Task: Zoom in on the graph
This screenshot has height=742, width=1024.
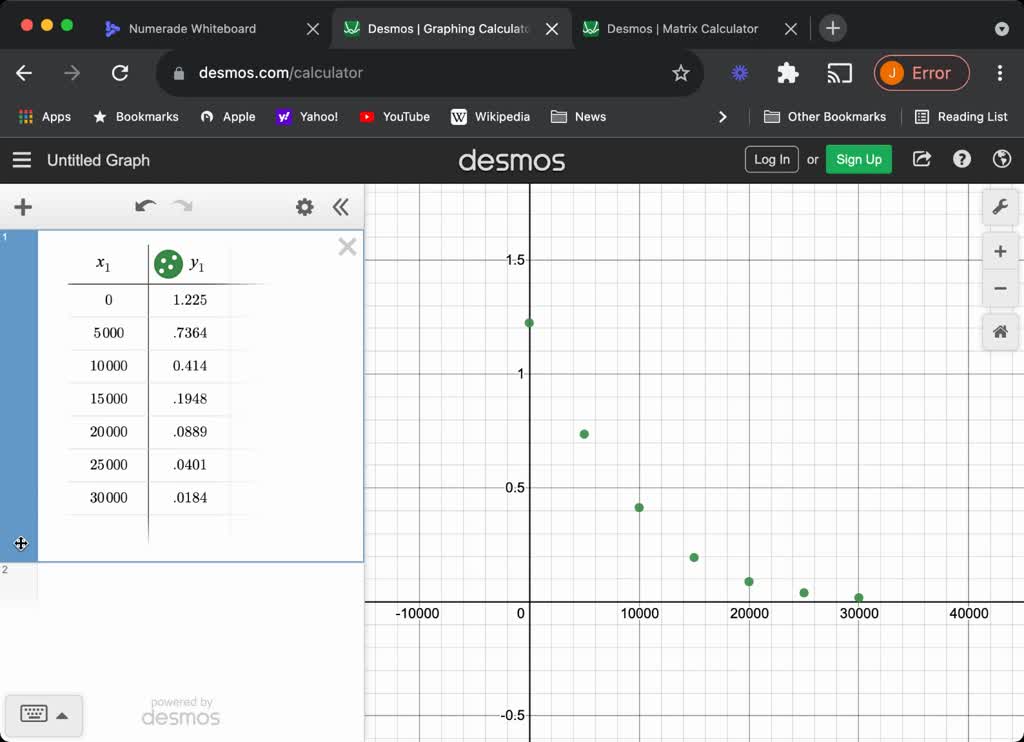Action: (1000, 251)
